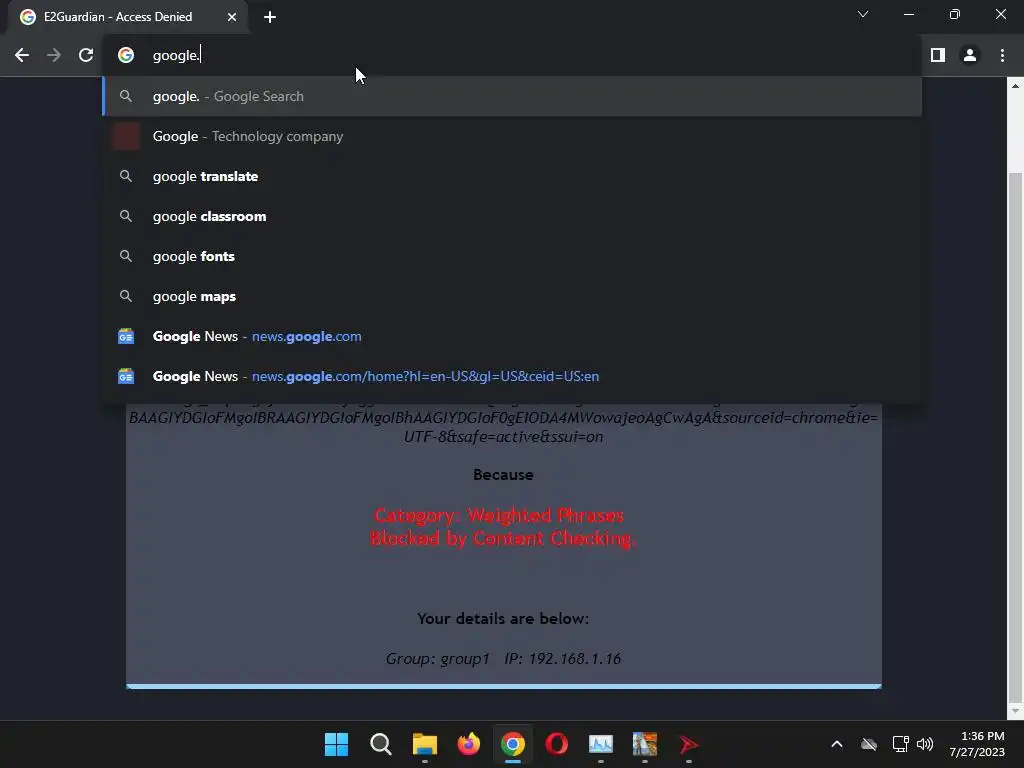Choose the google translate suggestion
The width and height of the screenshot is (1024, 768).
(x=512, y=176)
